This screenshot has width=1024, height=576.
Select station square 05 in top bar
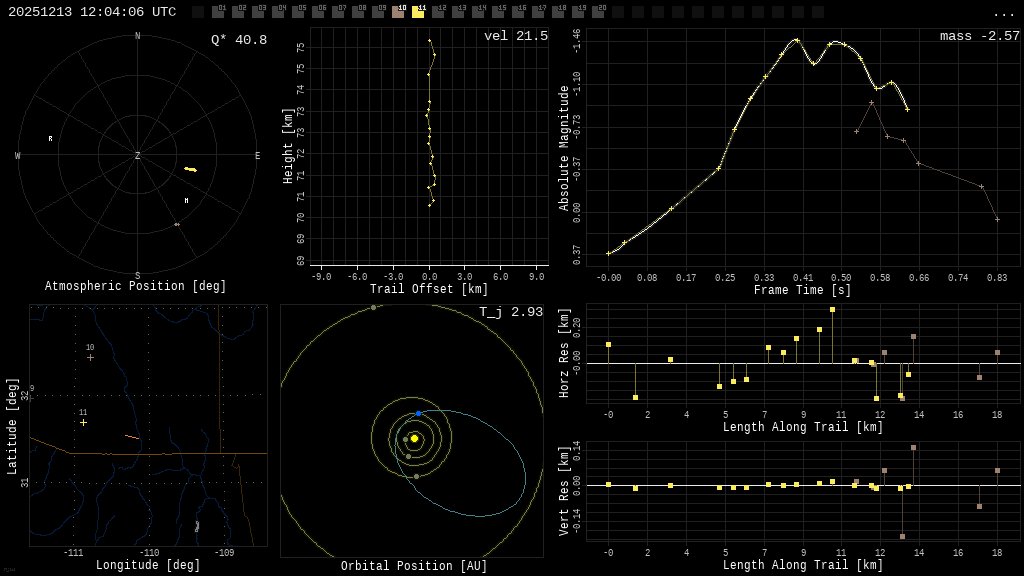(298, 12)
